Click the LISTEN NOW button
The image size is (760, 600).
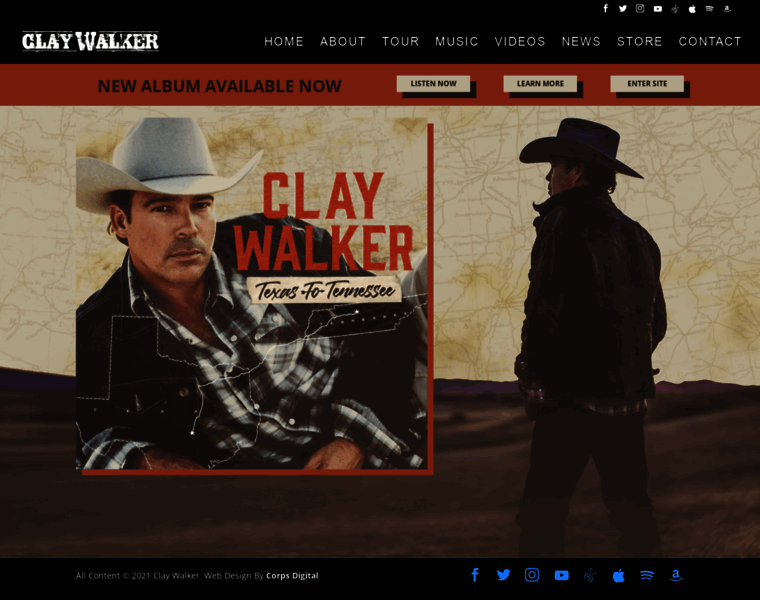click(433, 84)
